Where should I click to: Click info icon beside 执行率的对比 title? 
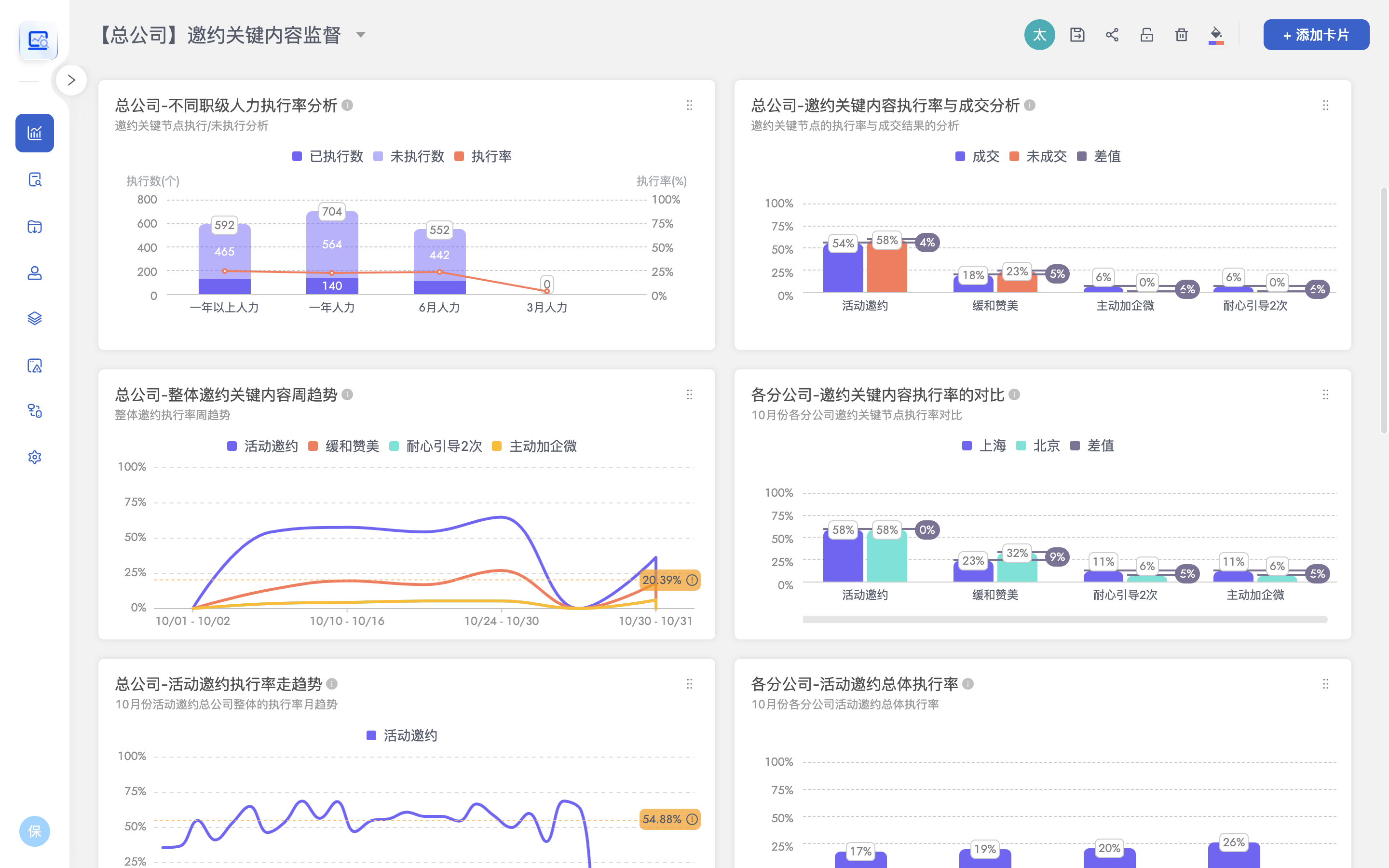(1014, 394)
